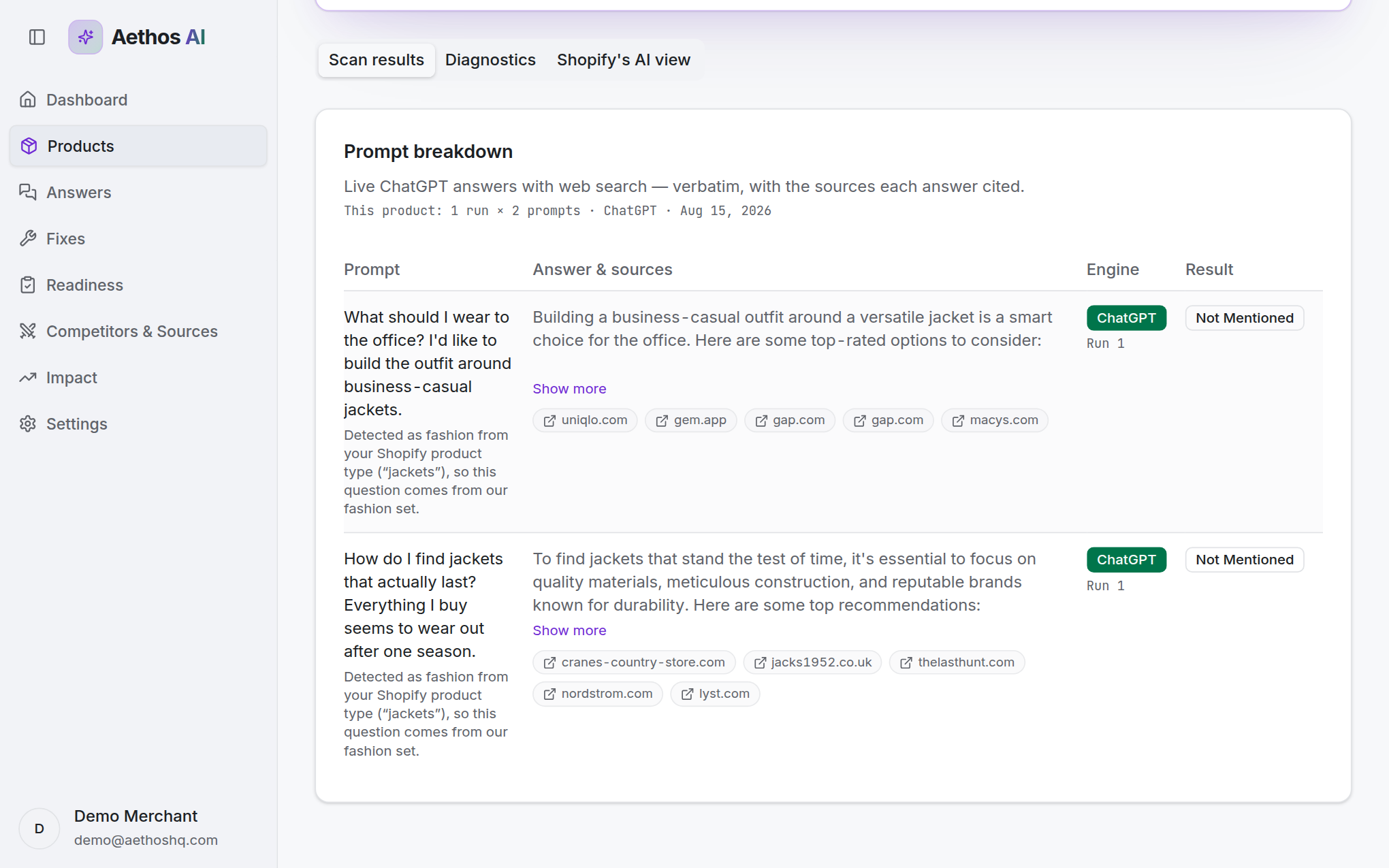The image size is (1389, 868).
Task: Open Dashboard from the sidebar
Action: [138, 100]
